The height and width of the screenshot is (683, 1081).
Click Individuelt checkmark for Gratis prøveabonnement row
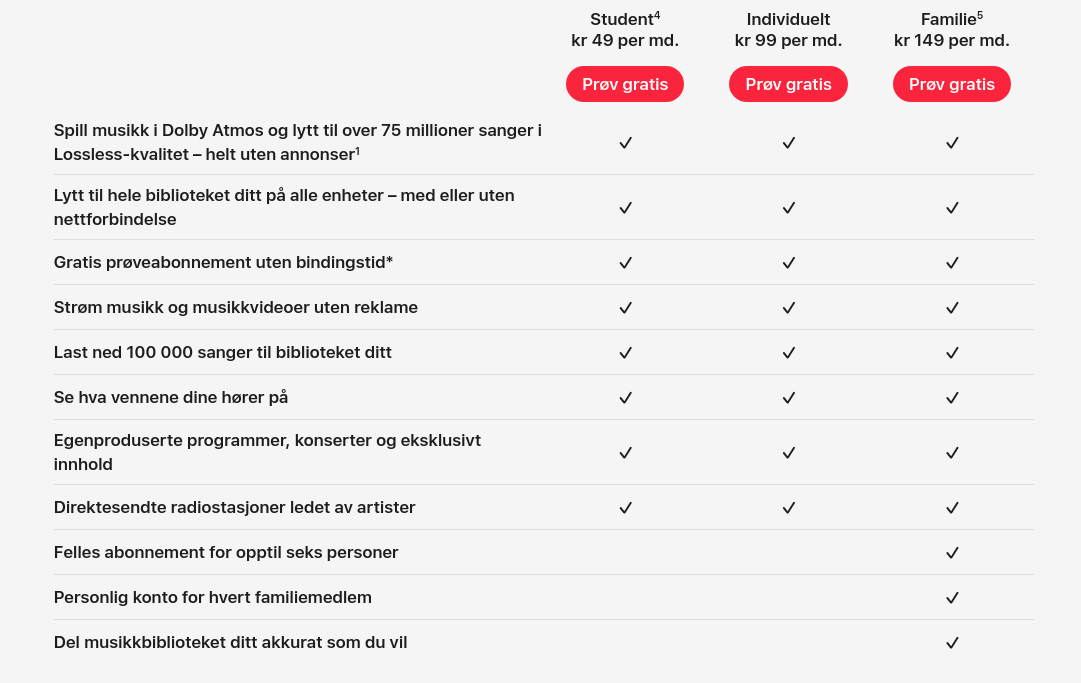click(788, 263)
